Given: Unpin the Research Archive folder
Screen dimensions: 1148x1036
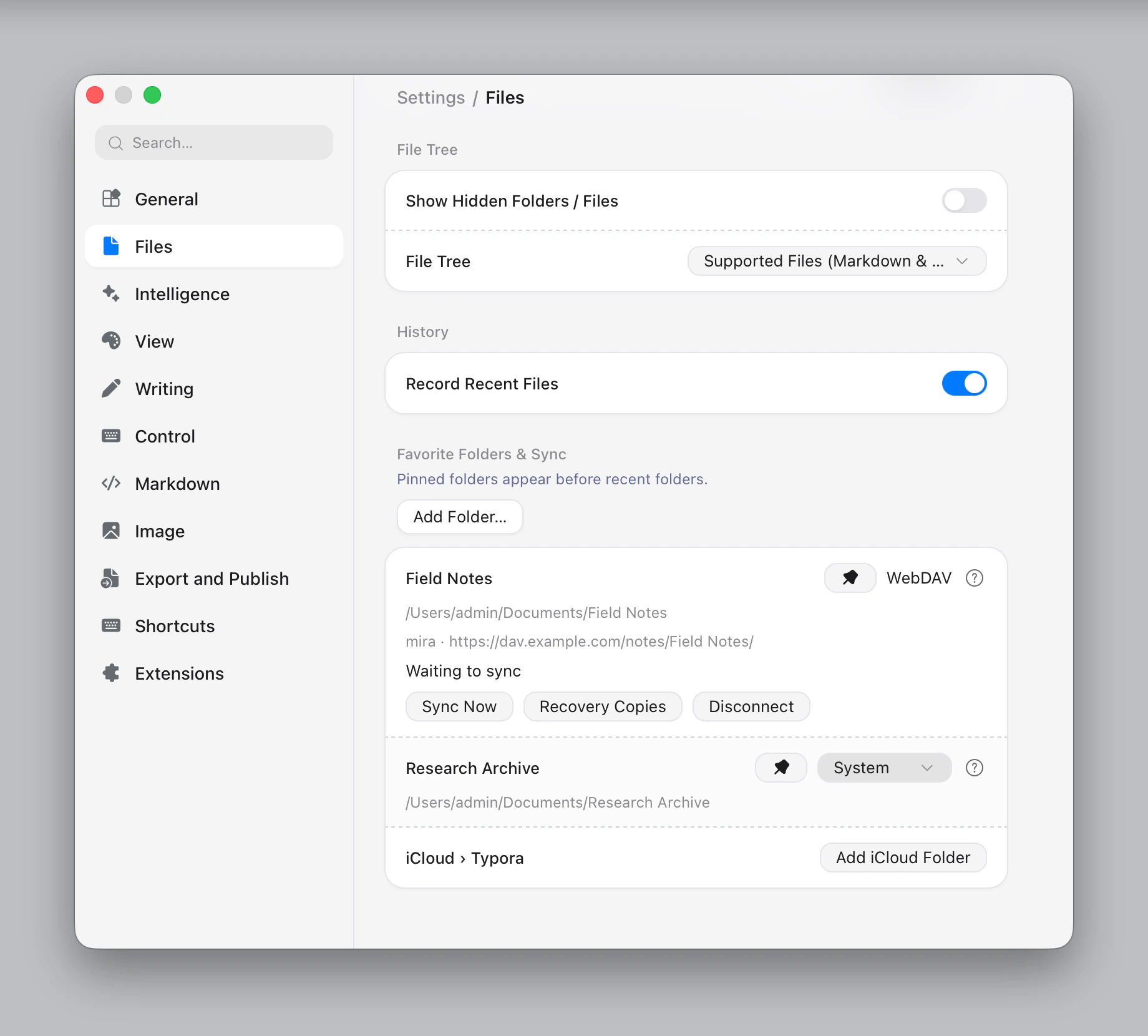Looking at the screenshot, I should pyautogui.click(x=781, y=768).
